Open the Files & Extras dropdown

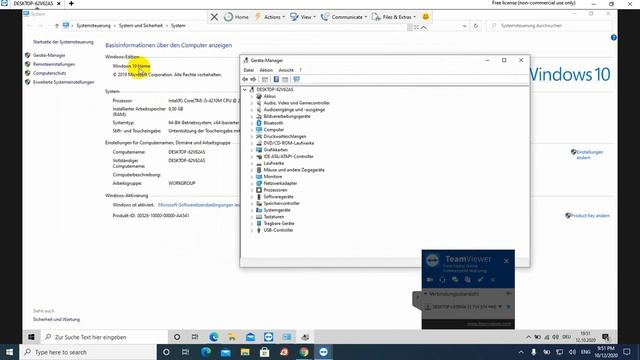pyautogui.click(x=394, y=17)
